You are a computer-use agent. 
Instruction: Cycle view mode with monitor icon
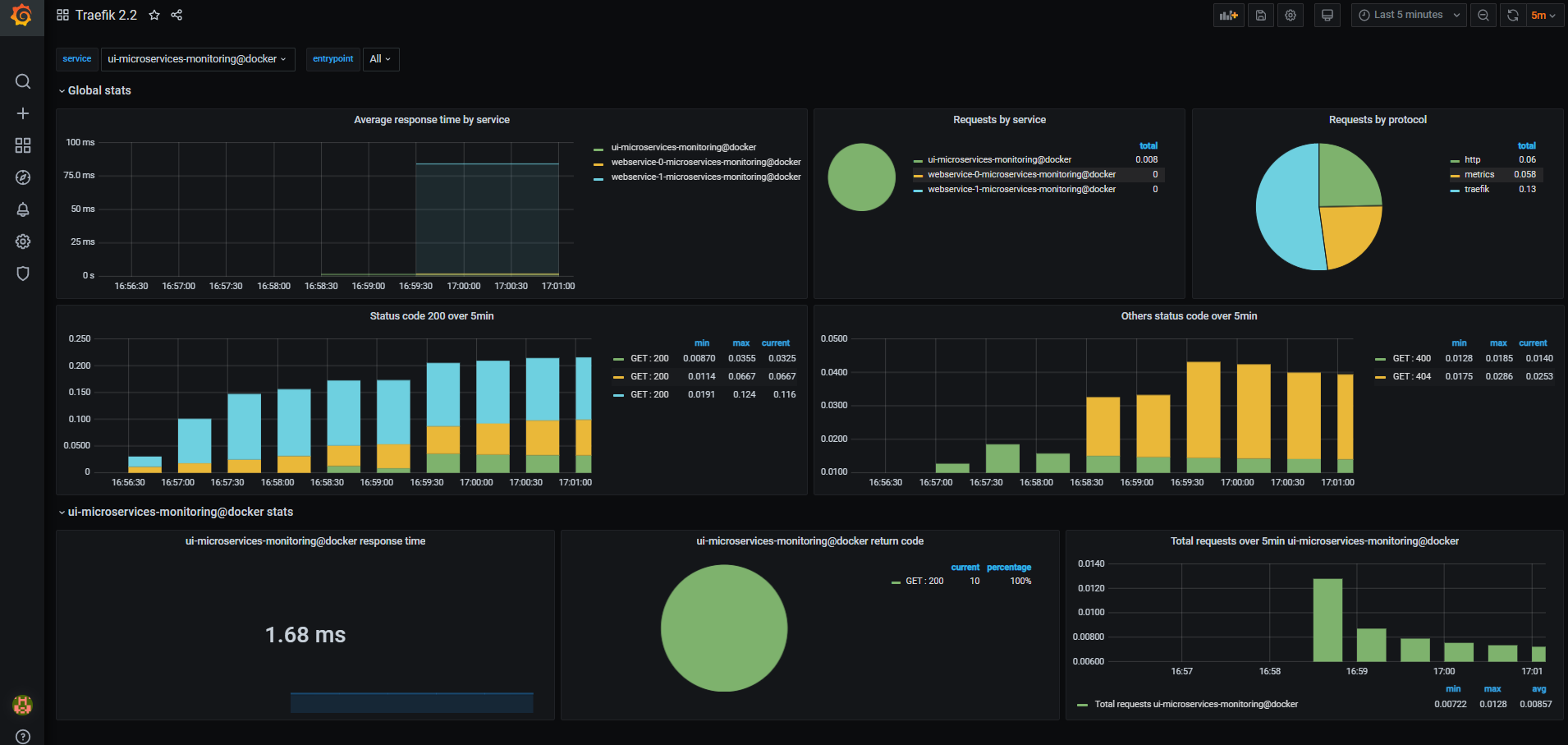click(x=1327, y=15)
